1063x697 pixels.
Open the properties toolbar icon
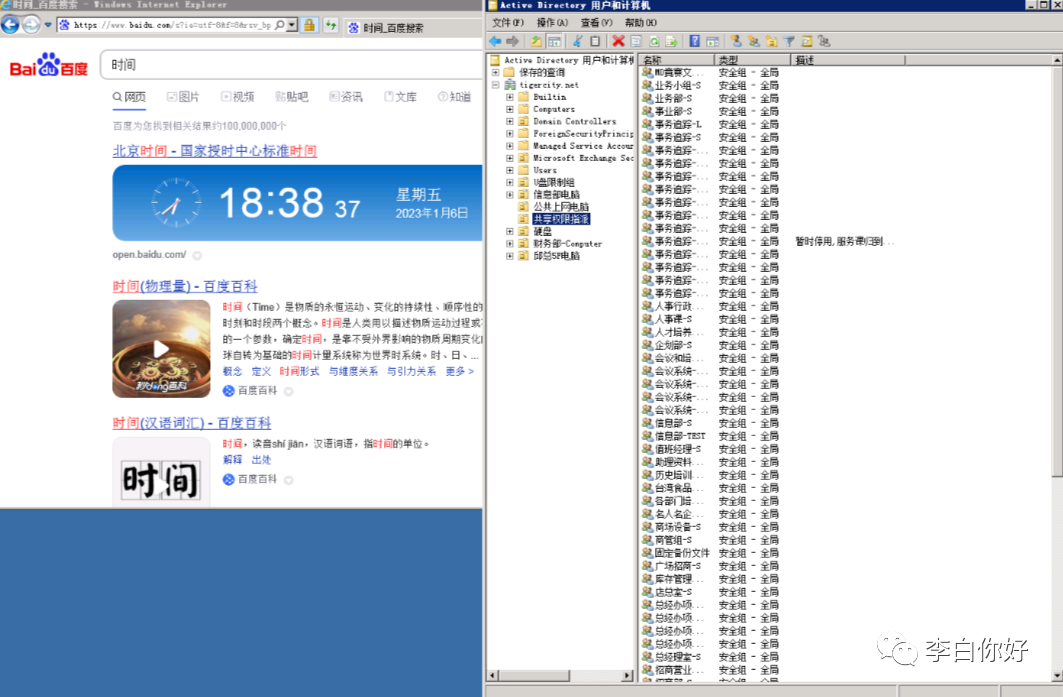tap(636, 41)
